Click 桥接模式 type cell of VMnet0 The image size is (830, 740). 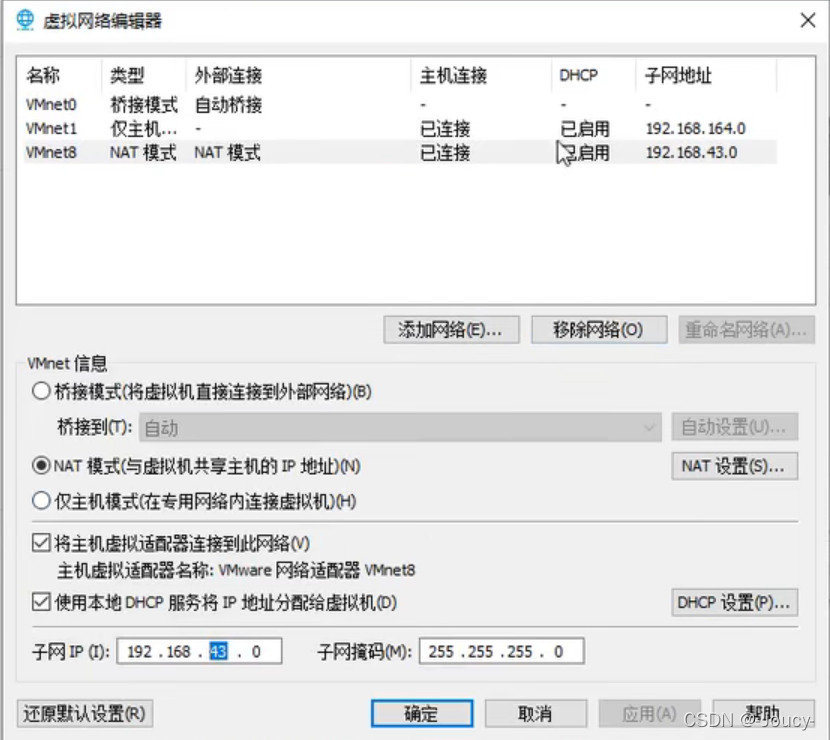144,104
